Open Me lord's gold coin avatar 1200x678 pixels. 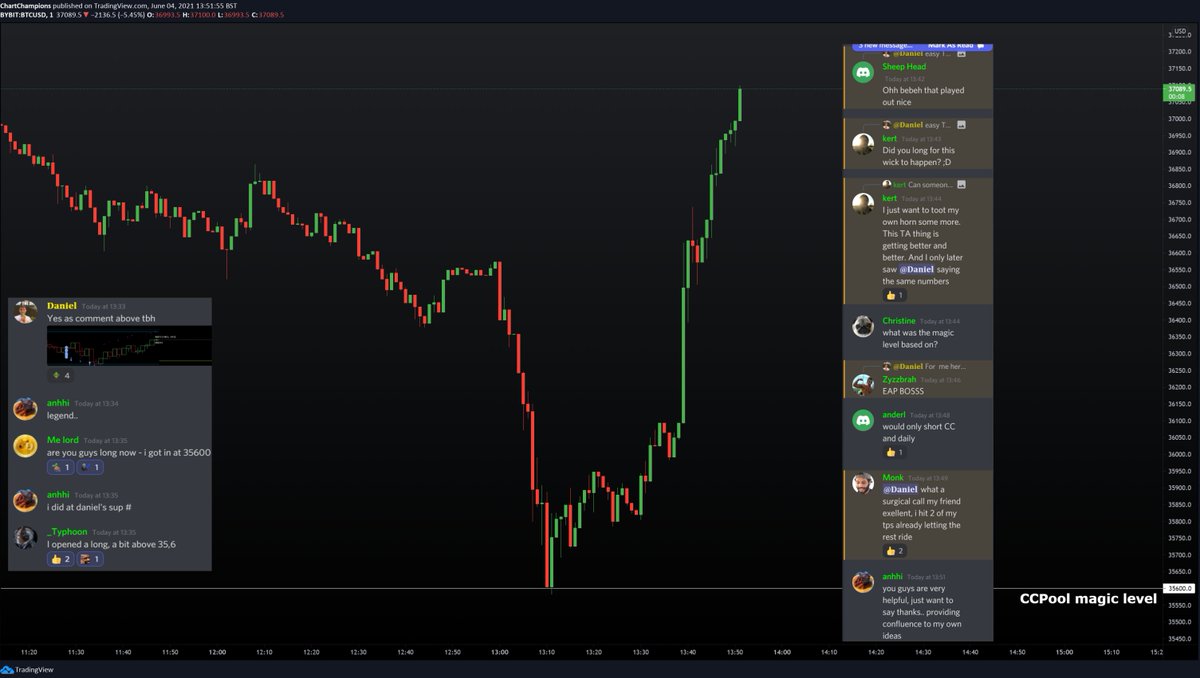25,446
